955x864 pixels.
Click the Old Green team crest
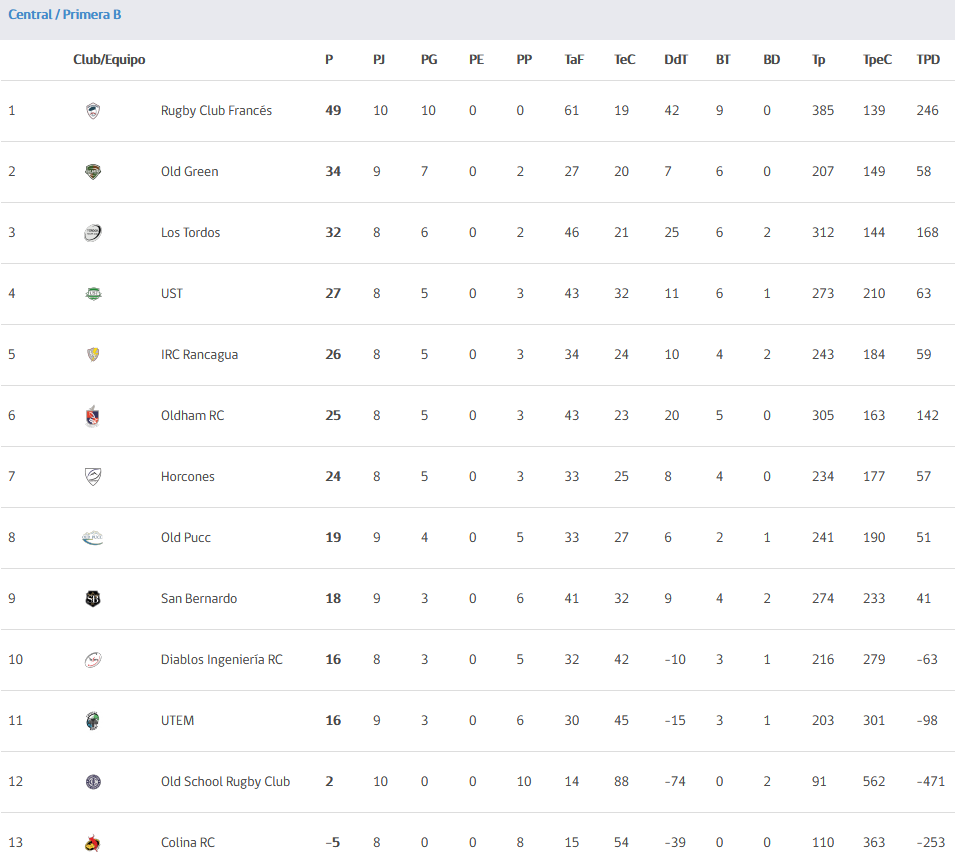point(93,172)
